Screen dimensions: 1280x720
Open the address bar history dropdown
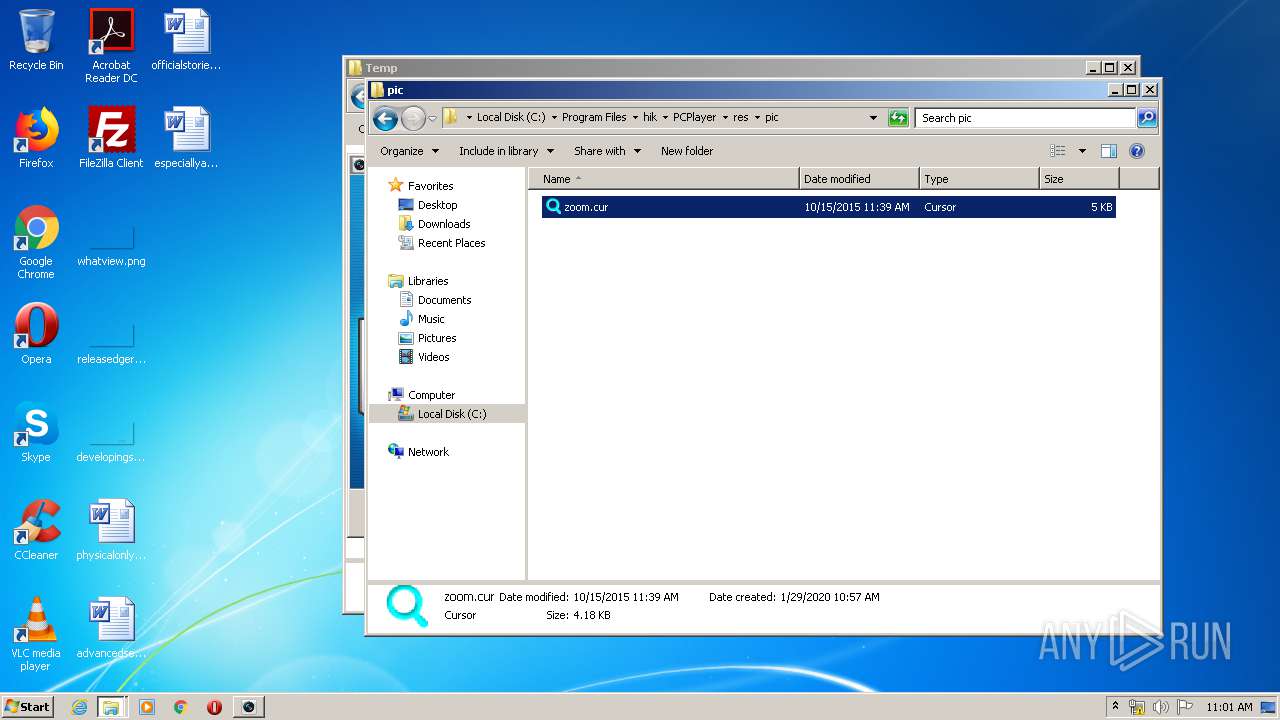873,118
